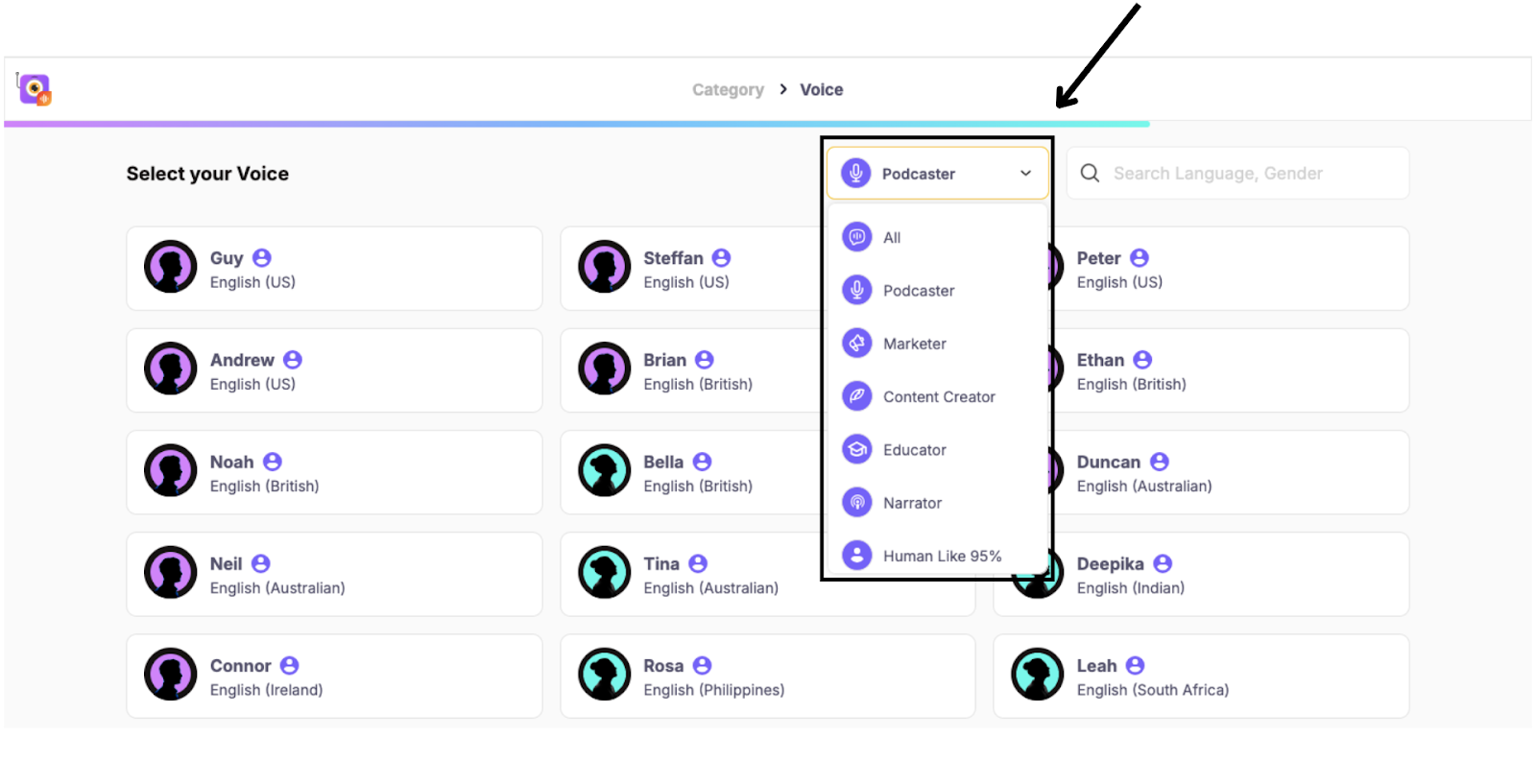Image resolution: width=1536 pixels, height=784 pixels.
Task: Select the Rosa English (Philippines) voice card
Action: (x=768, y=676)
